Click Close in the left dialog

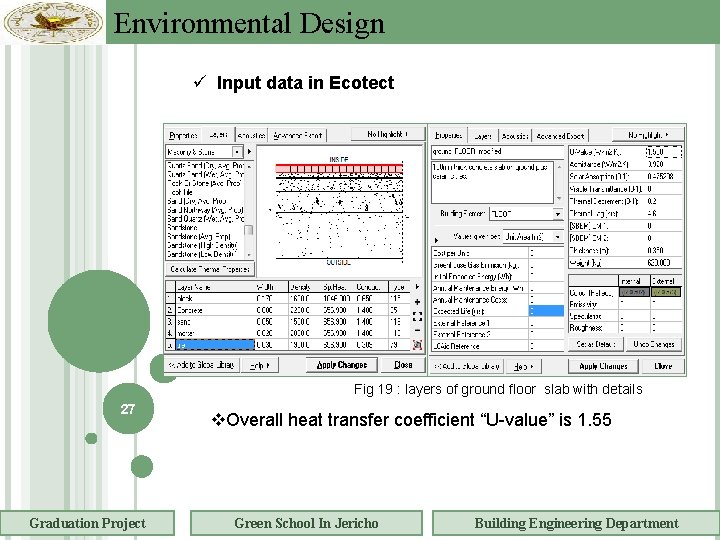tap(403, 365)
